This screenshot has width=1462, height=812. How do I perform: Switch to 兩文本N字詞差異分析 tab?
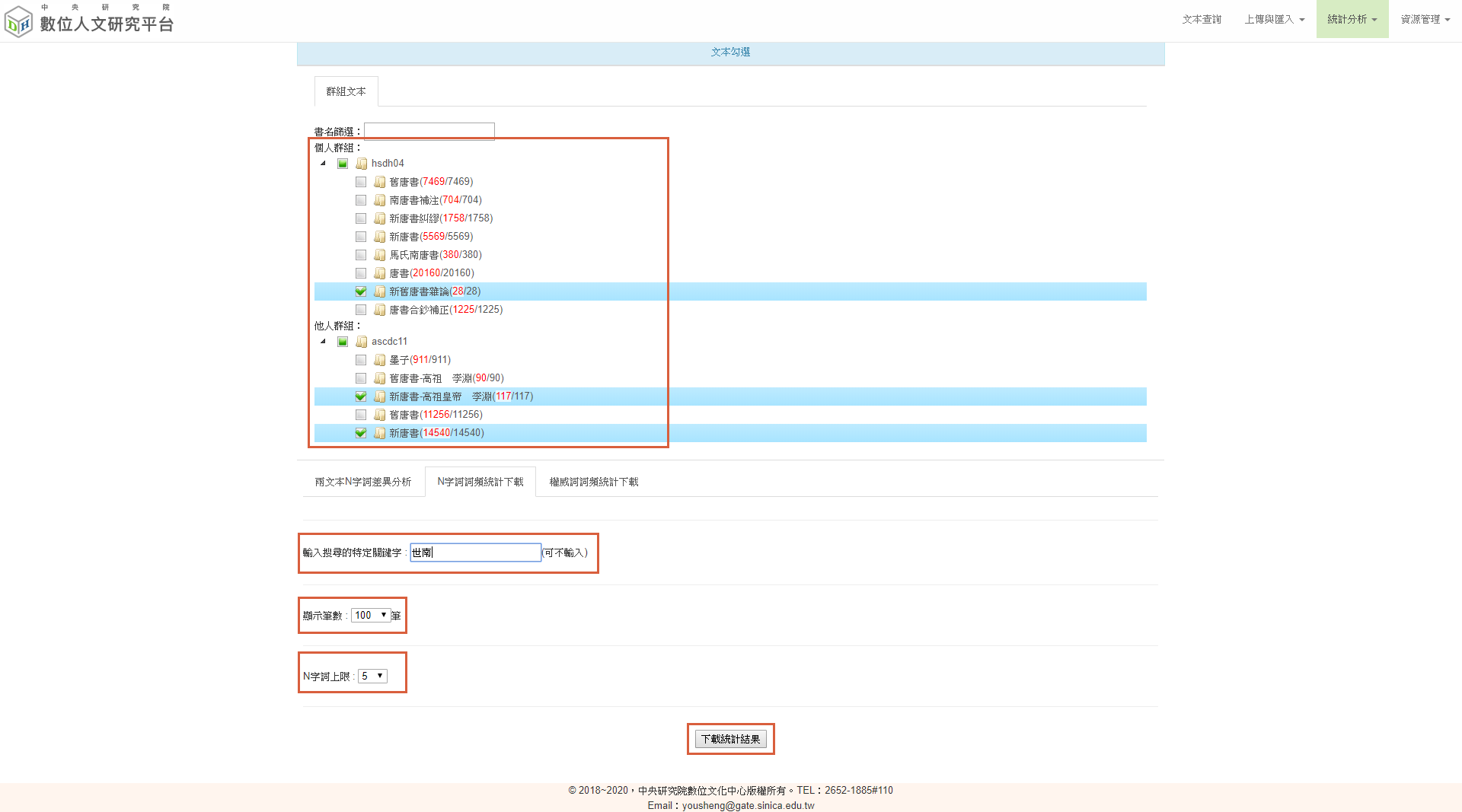point(363,482)
